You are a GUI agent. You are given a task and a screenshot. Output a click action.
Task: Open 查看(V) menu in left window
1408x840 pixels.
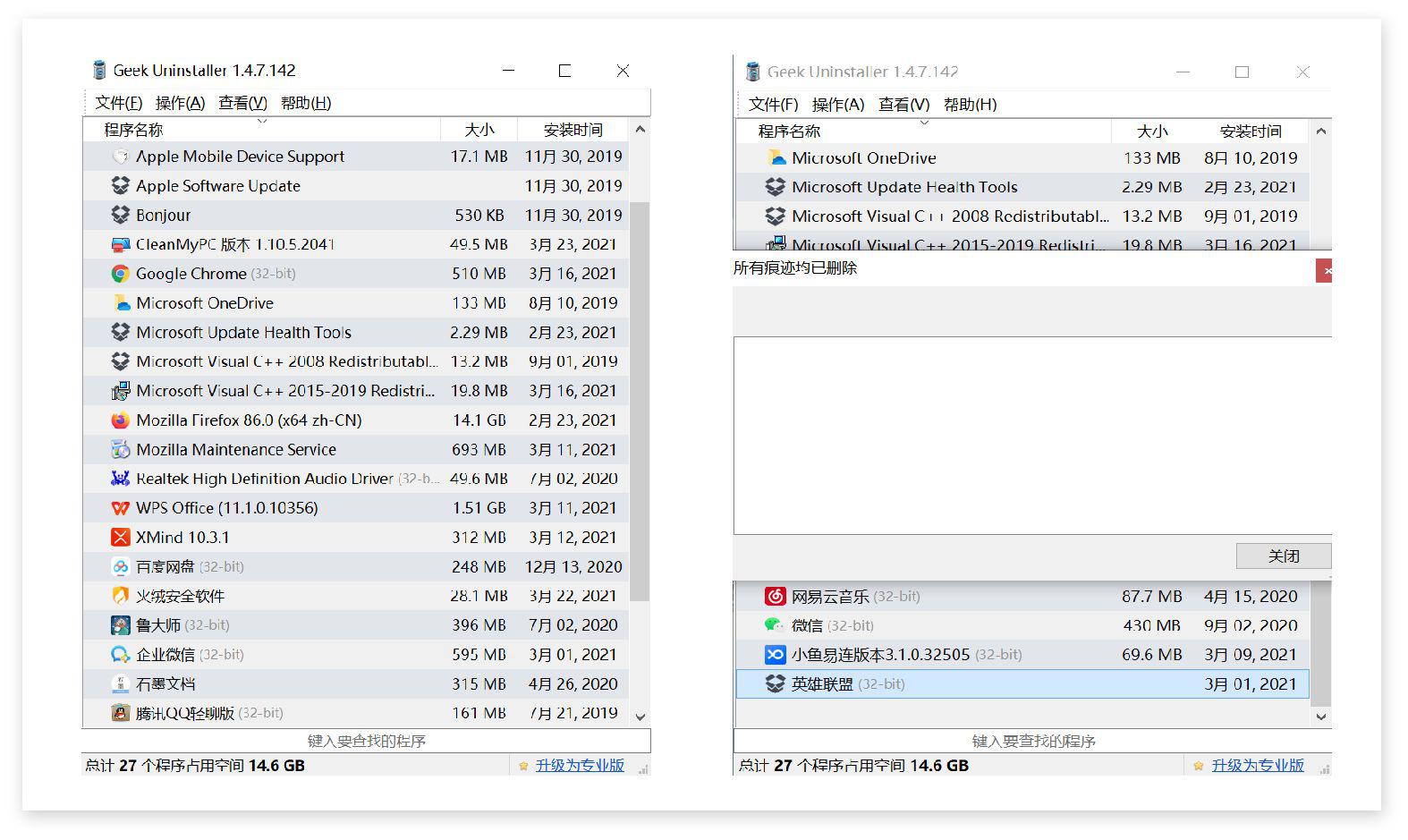pyautogui.click(x=242, y=103)
